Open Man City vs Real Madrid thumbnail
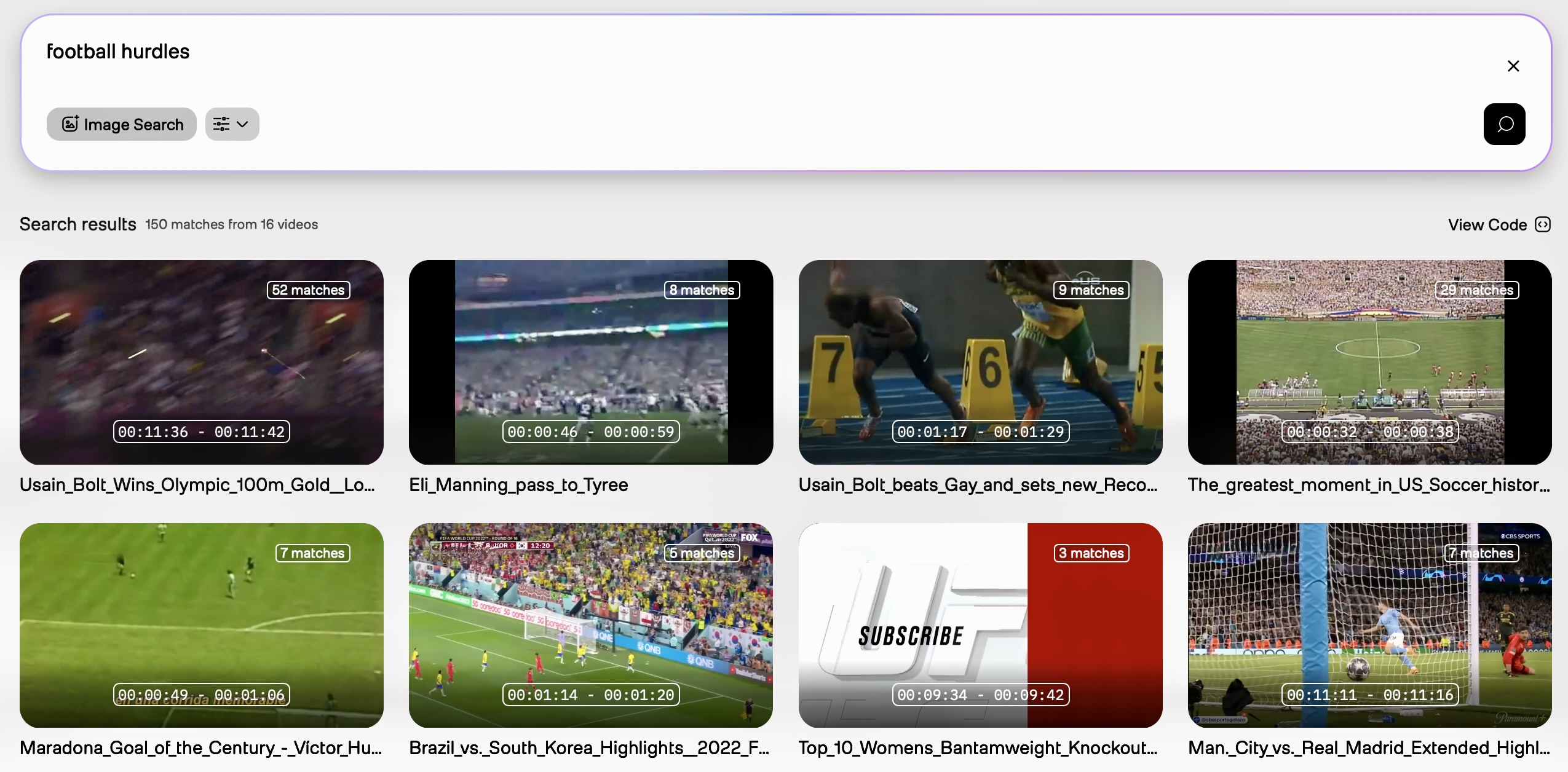Viewport: 1568px width, 772px height. pos(1369,625)
